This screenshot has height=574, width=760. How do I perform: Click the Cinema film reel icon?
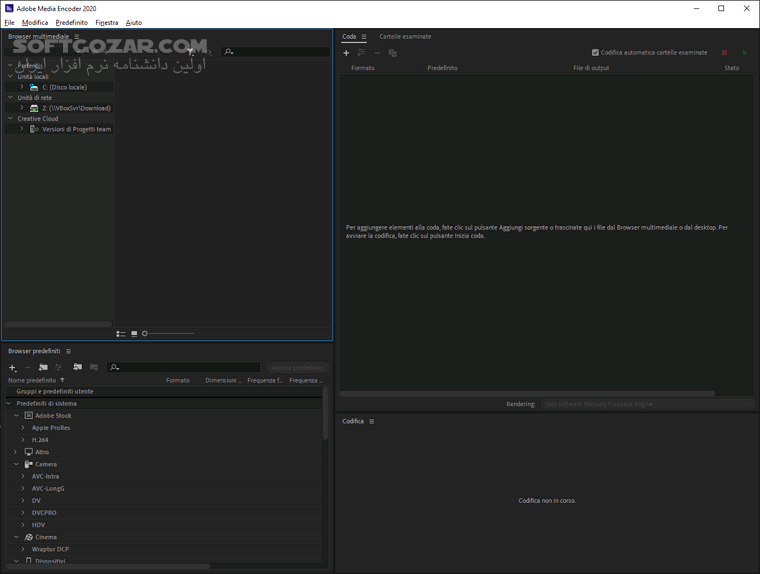tap(29, 537)
